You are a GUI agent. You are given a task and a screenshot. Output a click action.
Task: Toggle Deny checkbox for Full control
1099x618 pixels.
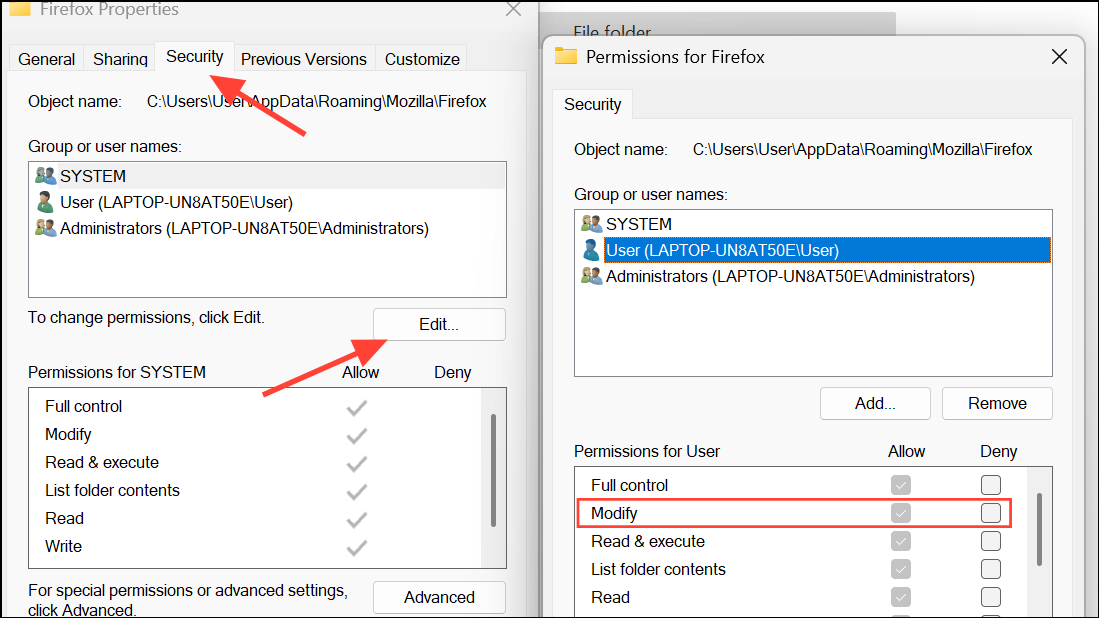point(990,485)
